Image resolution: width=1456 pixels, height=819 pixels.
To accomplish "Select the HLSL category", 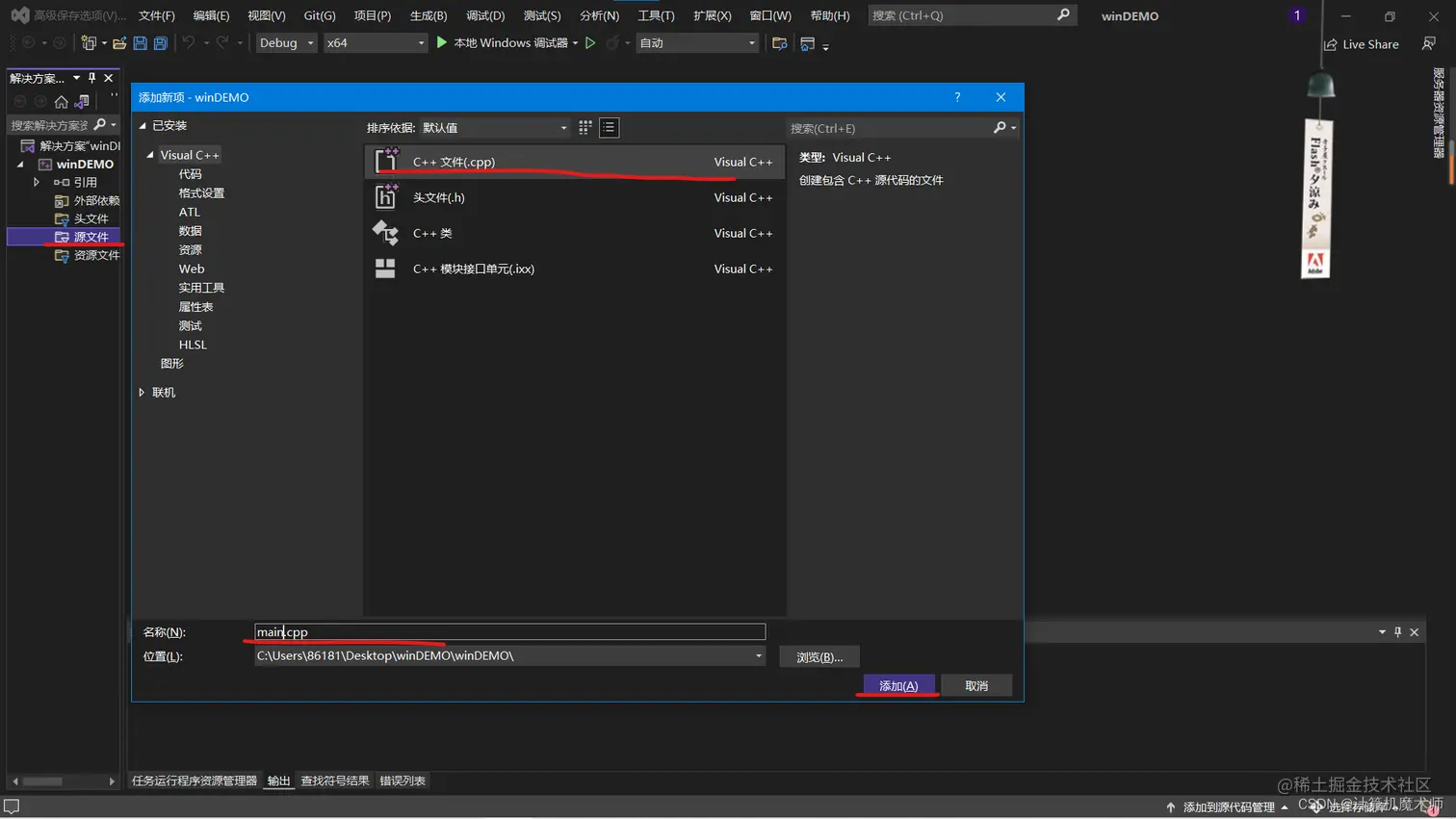I will click(x=193, y=345).
